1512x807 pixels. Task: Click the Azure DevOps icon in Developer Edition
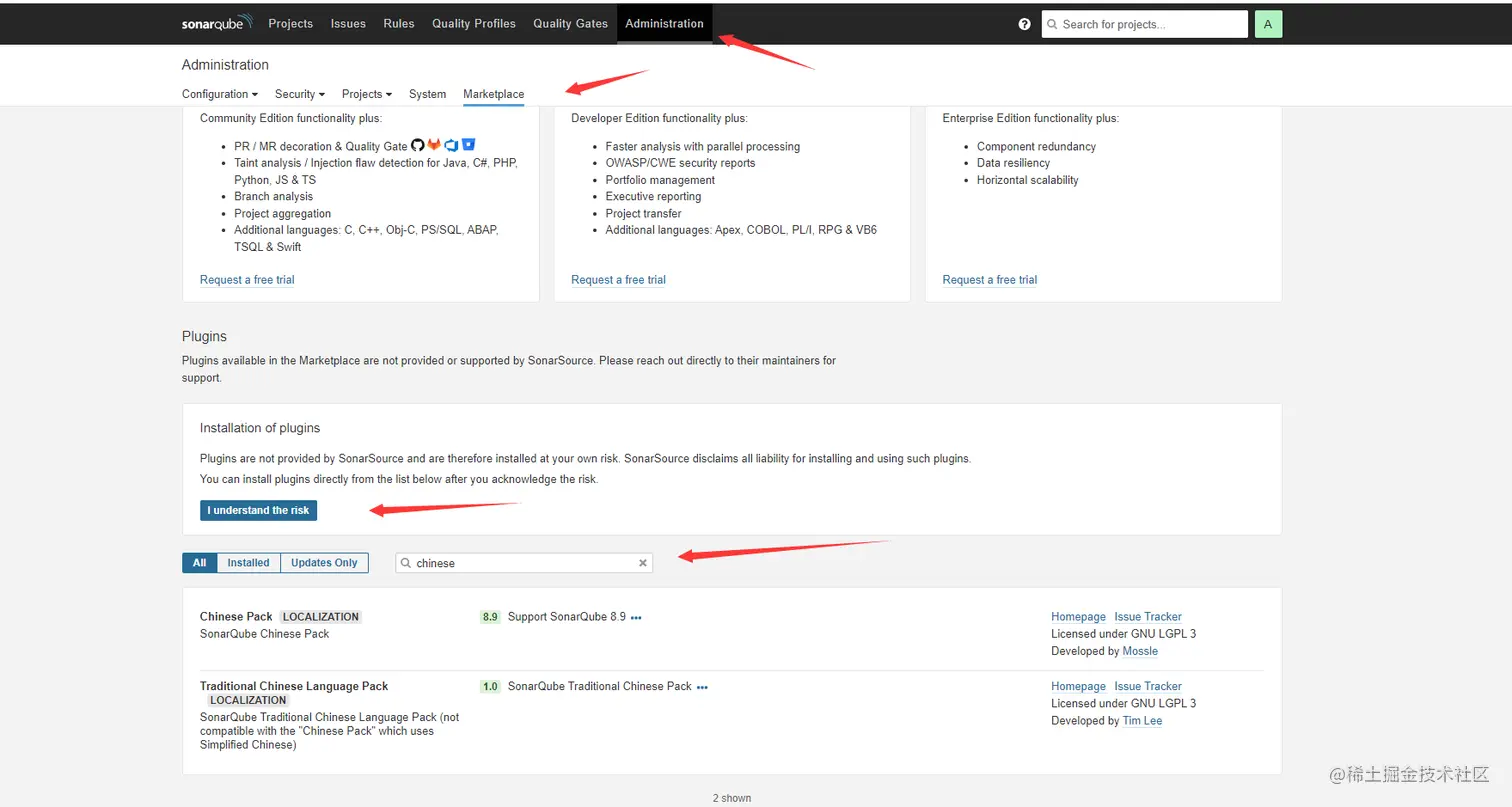coord(451,145)
